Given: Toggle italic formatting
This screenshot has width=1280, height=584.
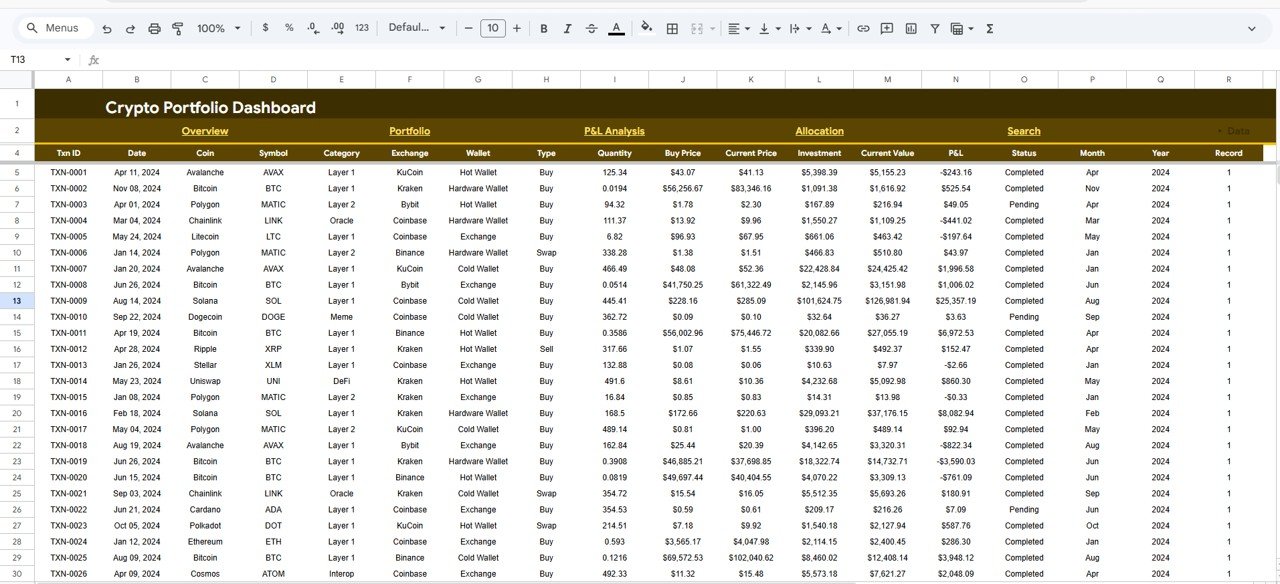Looking at the screenshot, I should [567, 28].
